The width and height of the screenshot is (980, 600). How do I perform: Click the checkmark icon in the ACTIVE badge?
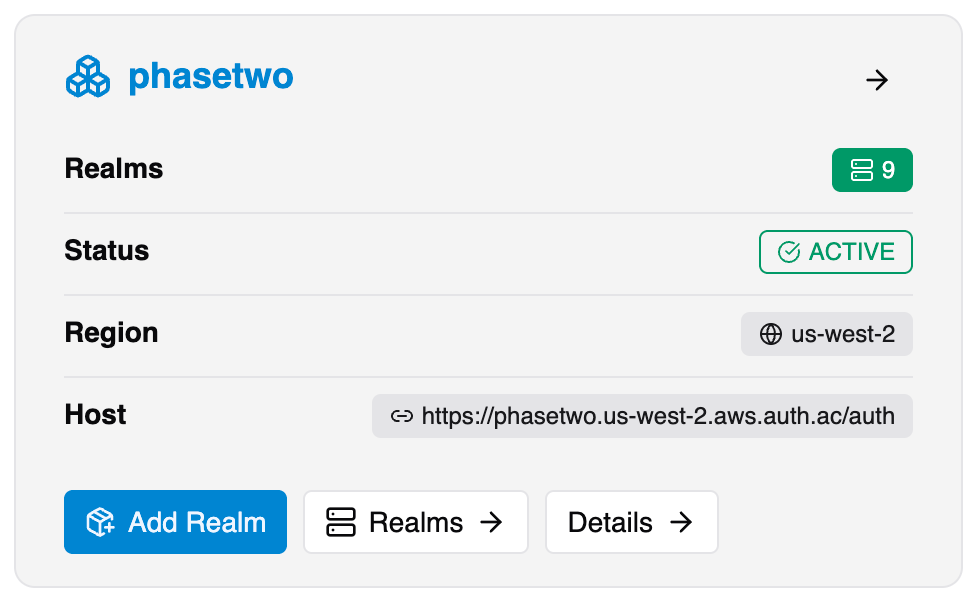pyautogui.click(x=789, y=252)
